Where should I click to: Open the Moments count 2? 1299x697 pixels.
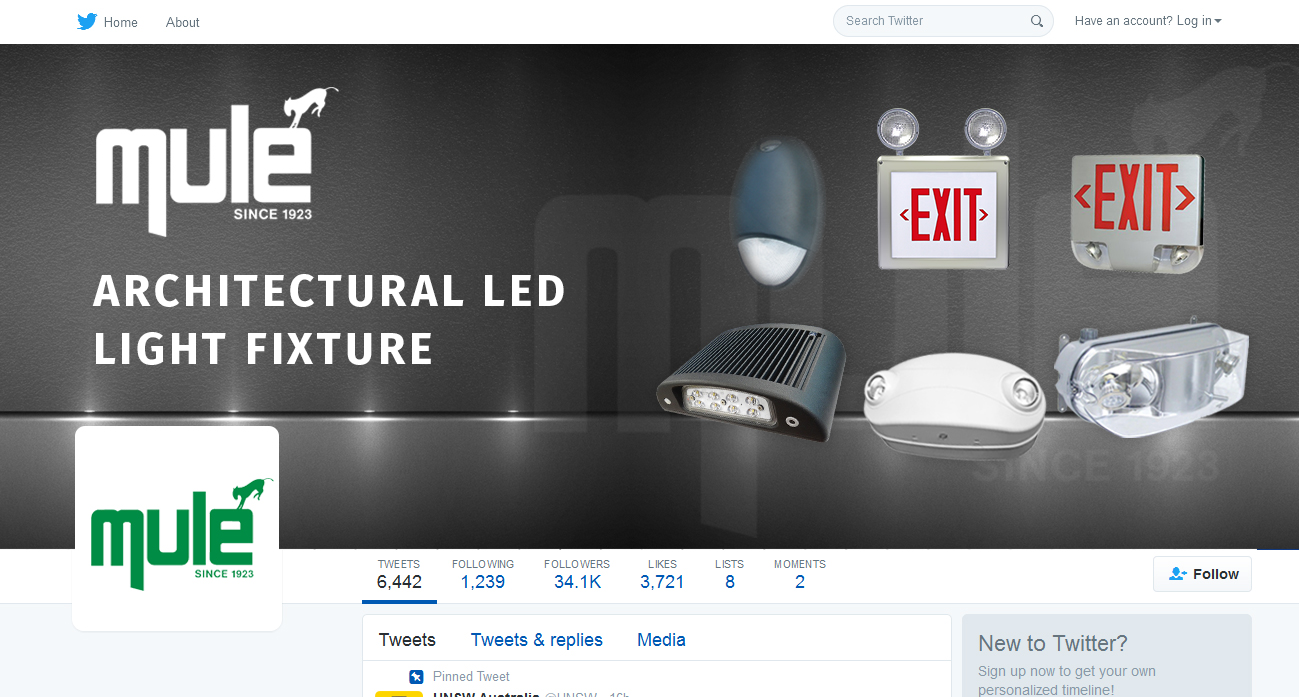(x=800, y=575)
